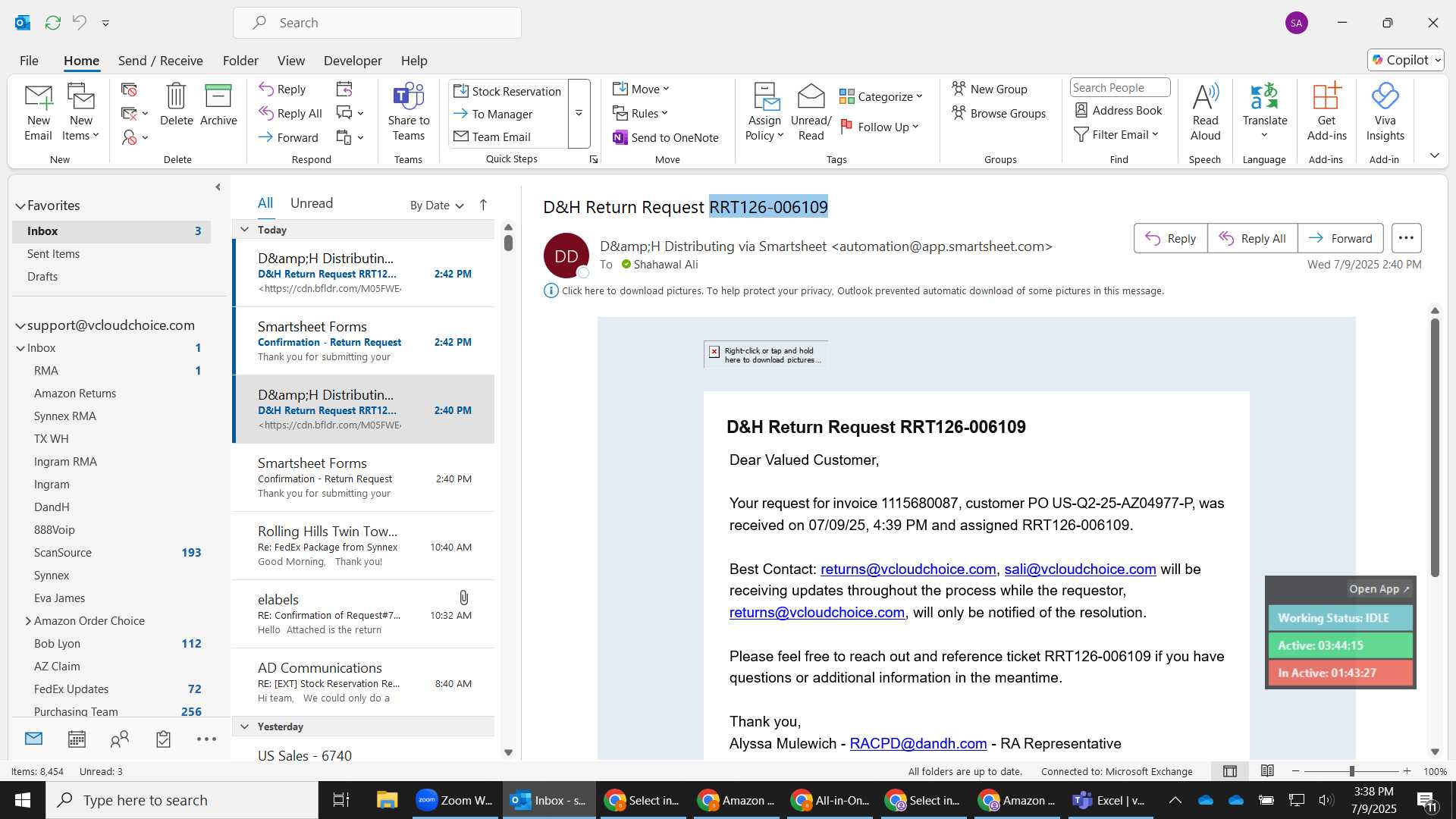This screenshot has height=819, width=1456.
Task: Open the Filter Email dropdown
Action: tap(1116, 134)
